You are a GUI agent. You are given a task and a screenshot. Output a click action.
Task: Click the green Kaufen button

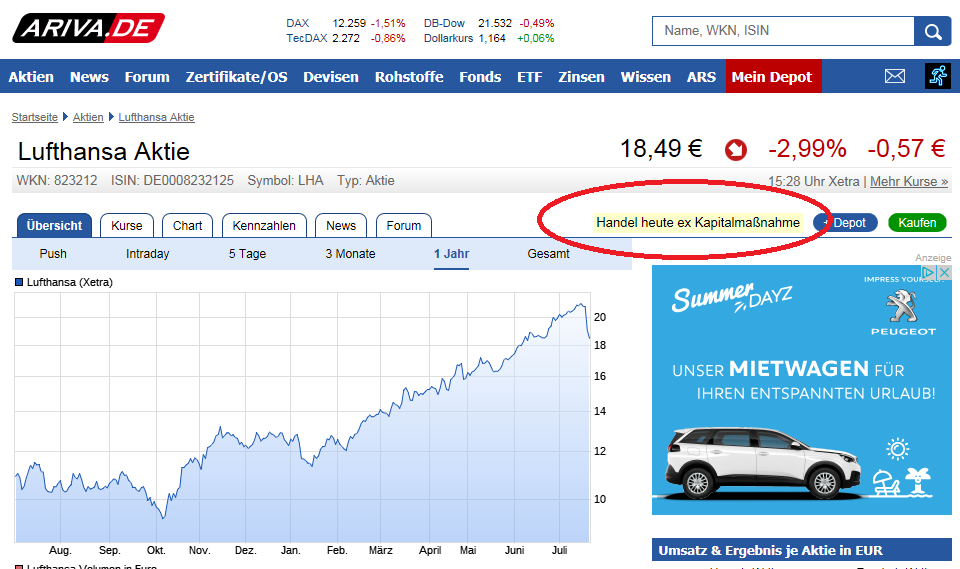click(x=917, y=223)
